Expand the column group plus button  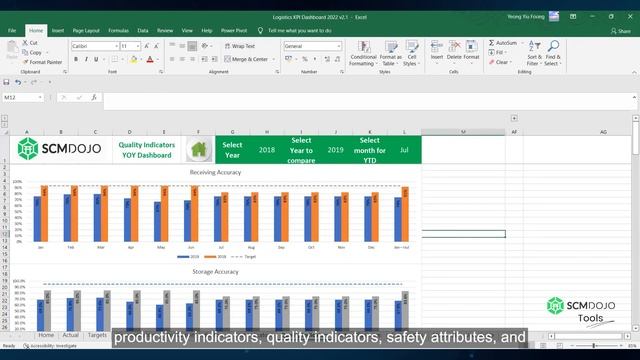click(514, 118)
